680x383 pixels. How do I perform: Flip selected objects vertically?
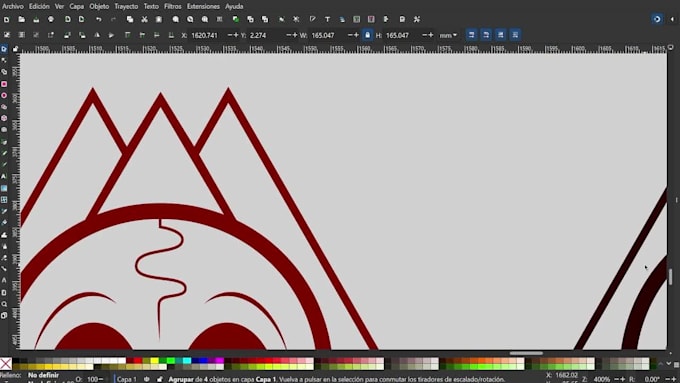tap(111, 35)
